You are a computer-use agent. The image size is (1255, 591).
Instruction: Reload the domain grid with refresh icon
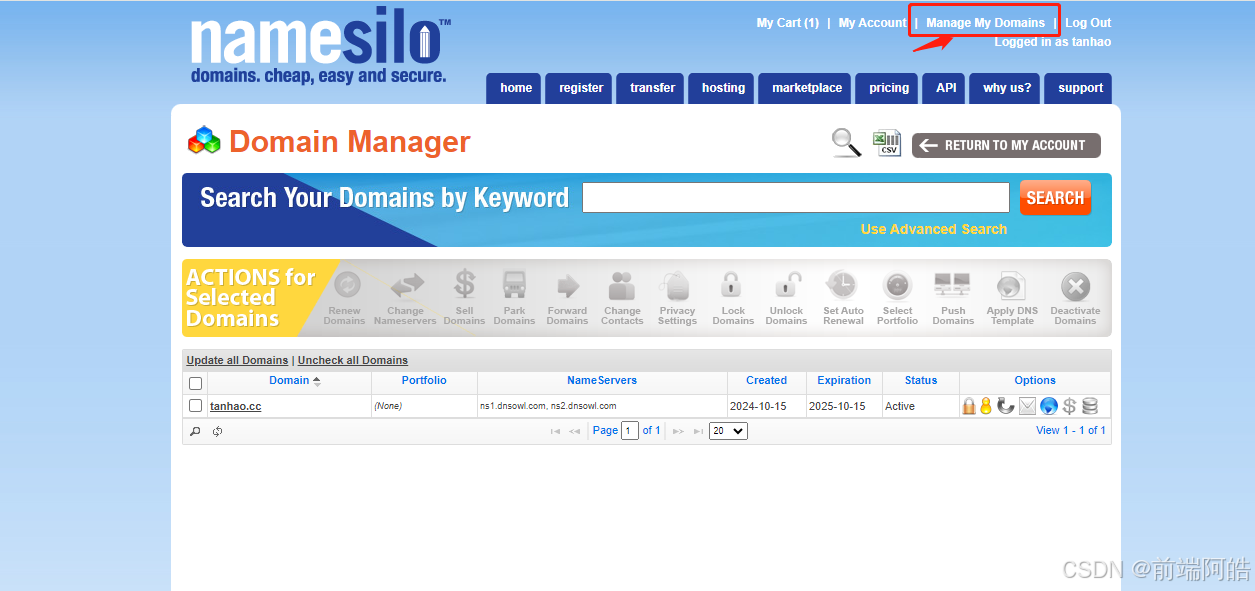(x=217, y=431)
